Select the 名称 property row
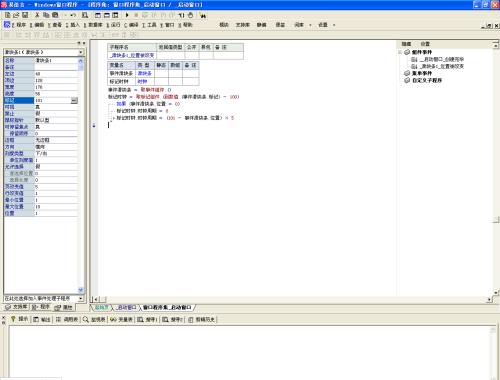Image resolution: width=500 pixels, height=380 pixels. [x=41, y=60]
